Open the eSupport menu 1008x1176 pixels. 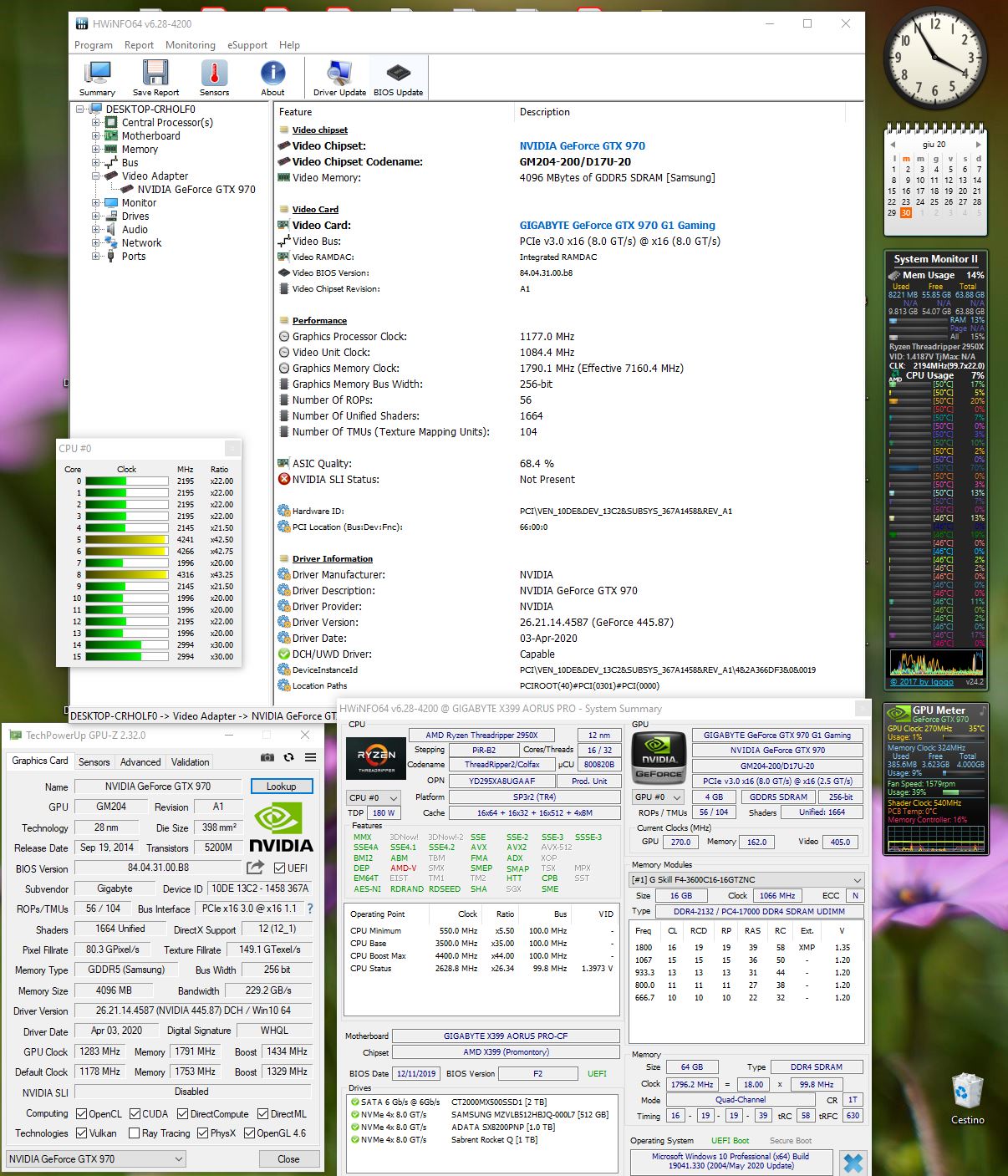coord(247,45)
